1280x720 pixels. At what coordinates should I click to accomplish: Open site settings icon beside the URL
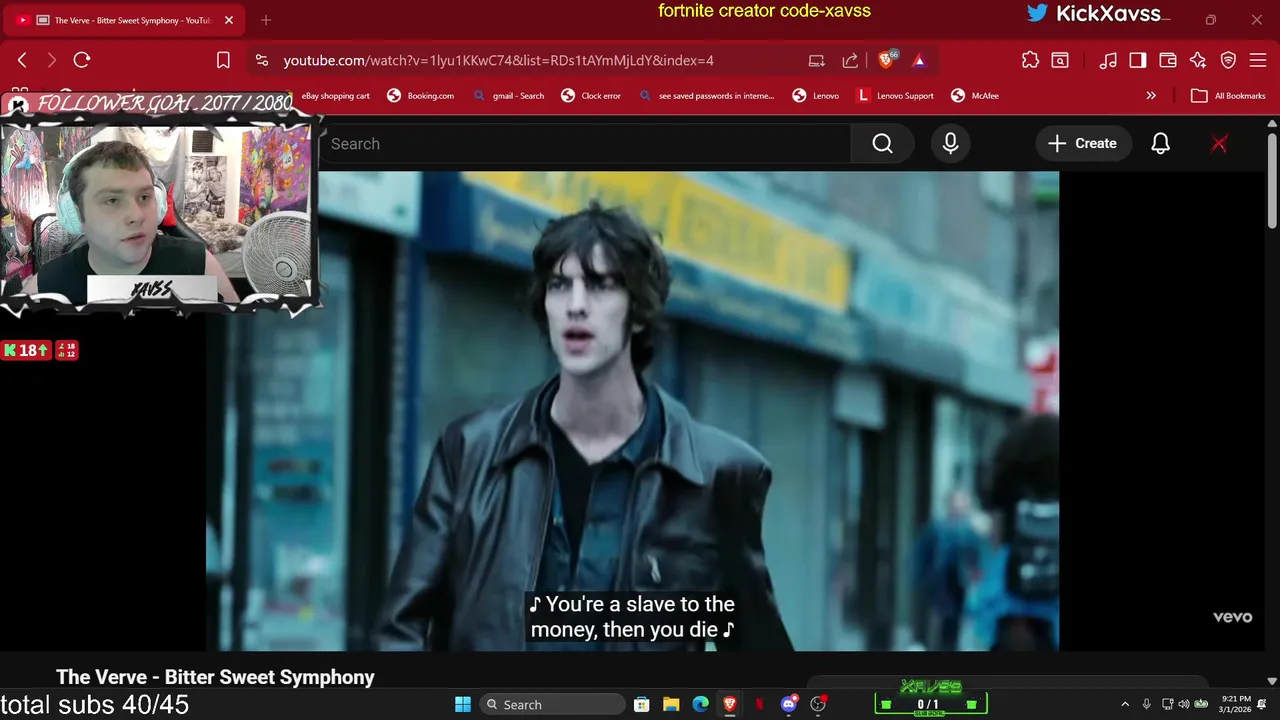[262, 60]
